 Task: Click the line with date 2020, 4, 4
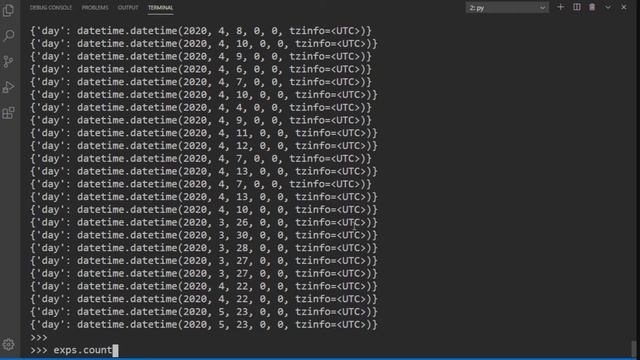[x=200, y=107]
